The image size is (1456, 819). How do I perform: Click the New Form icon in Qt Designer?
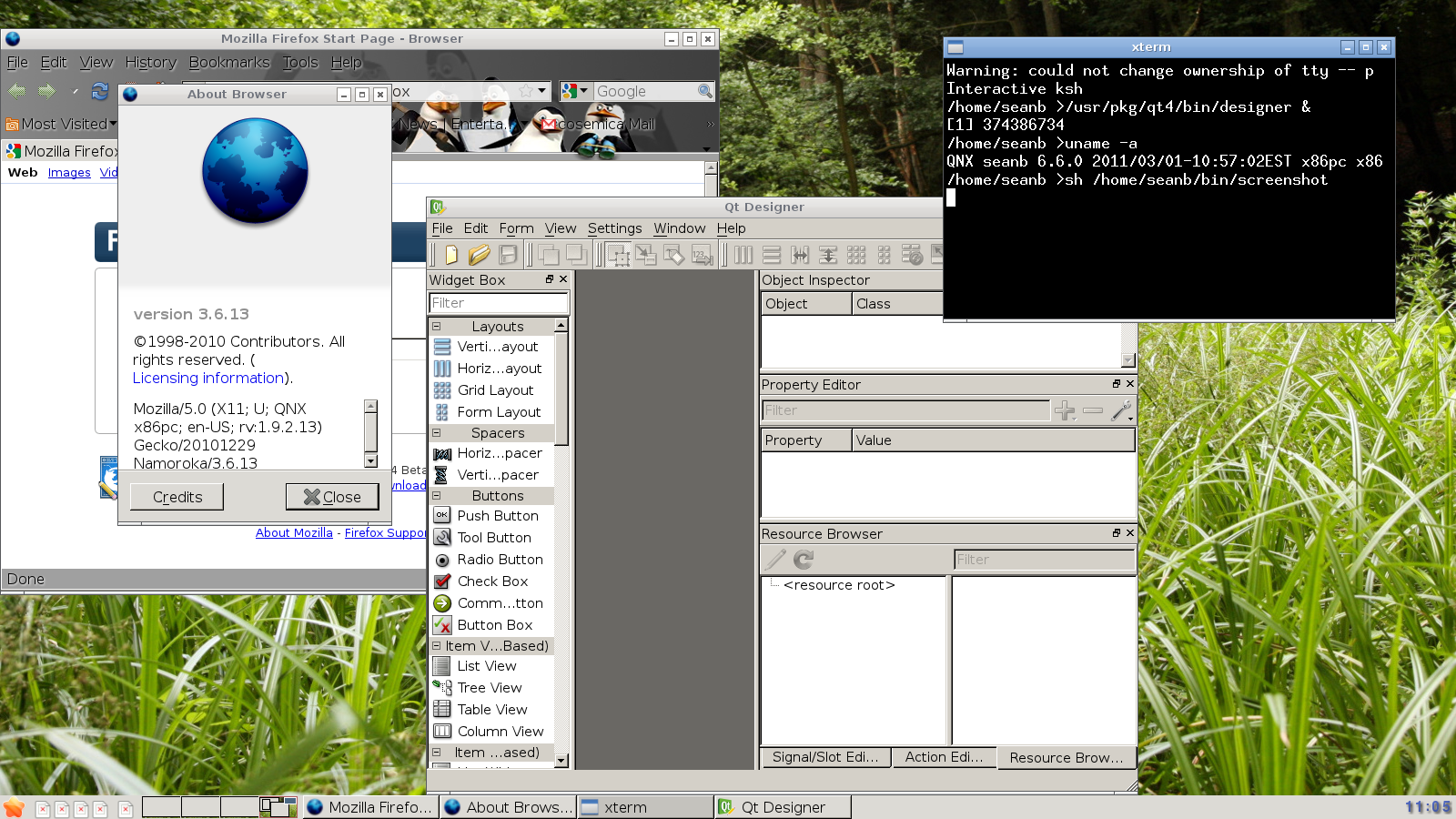click(451, 256)
